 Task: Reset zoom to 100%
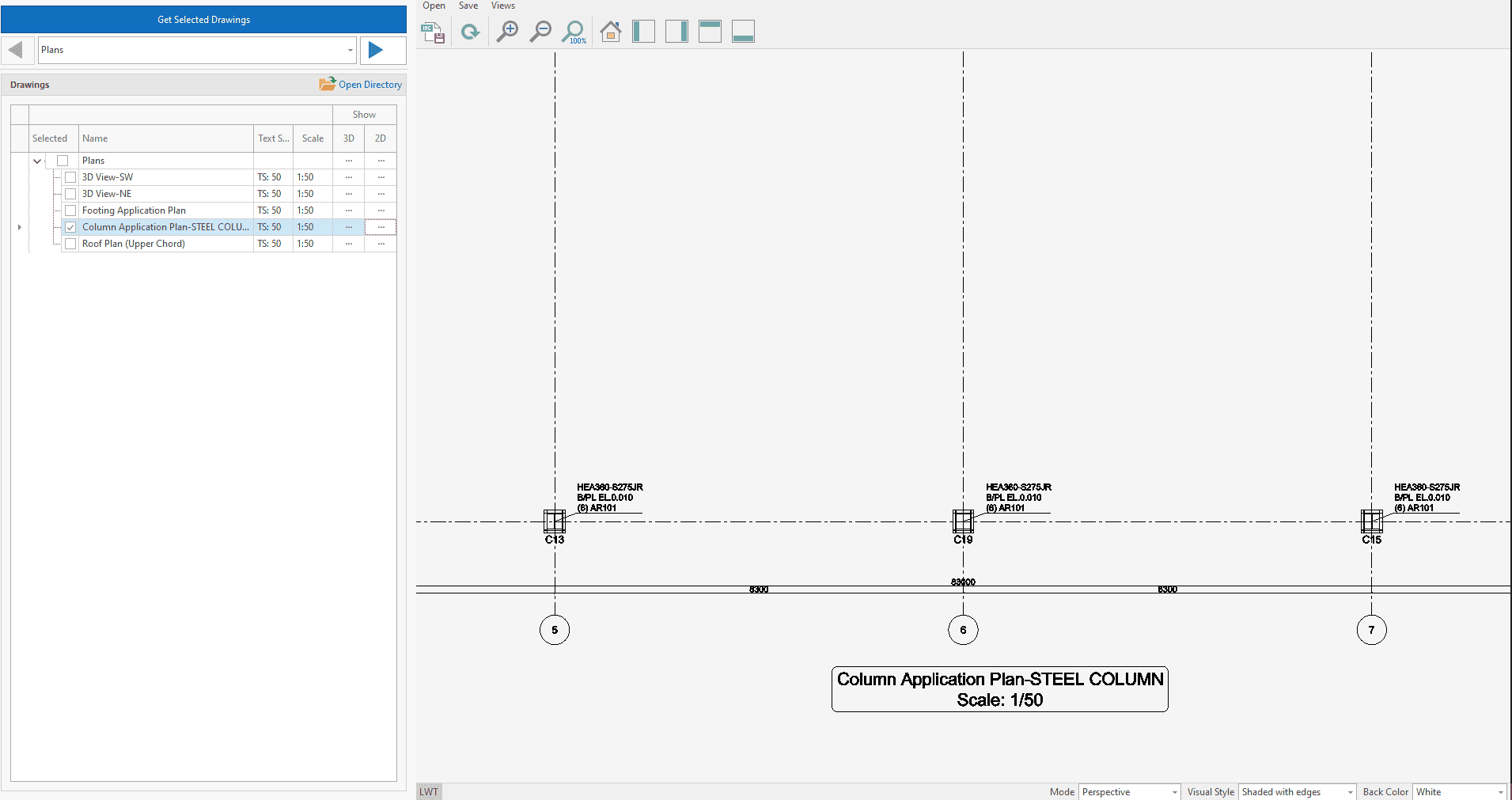(574, 32)
